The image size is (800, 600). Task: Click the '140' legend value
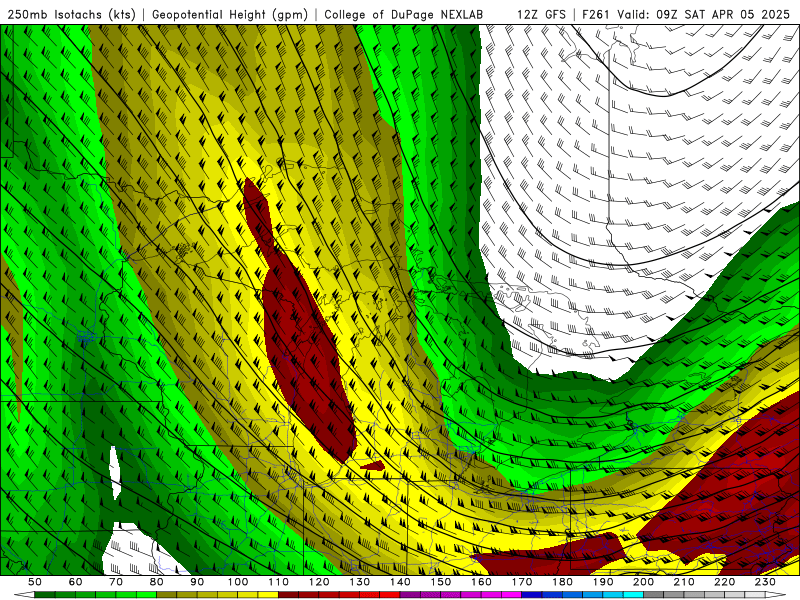coord(400,582)
